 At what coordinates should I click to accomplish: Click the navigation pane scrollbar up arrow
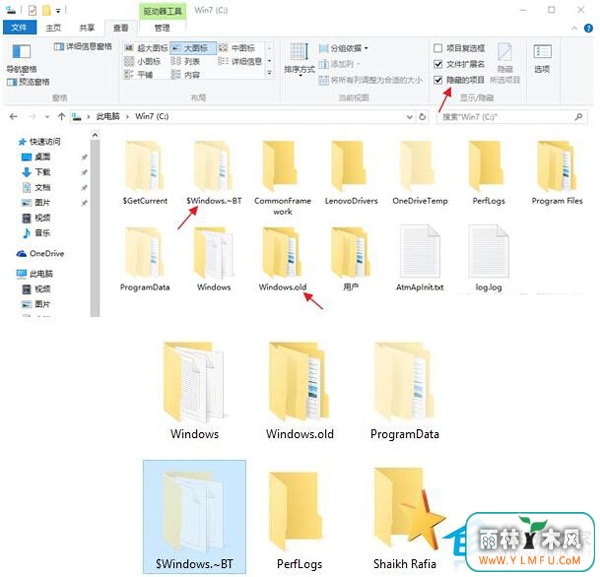(95, 135)
